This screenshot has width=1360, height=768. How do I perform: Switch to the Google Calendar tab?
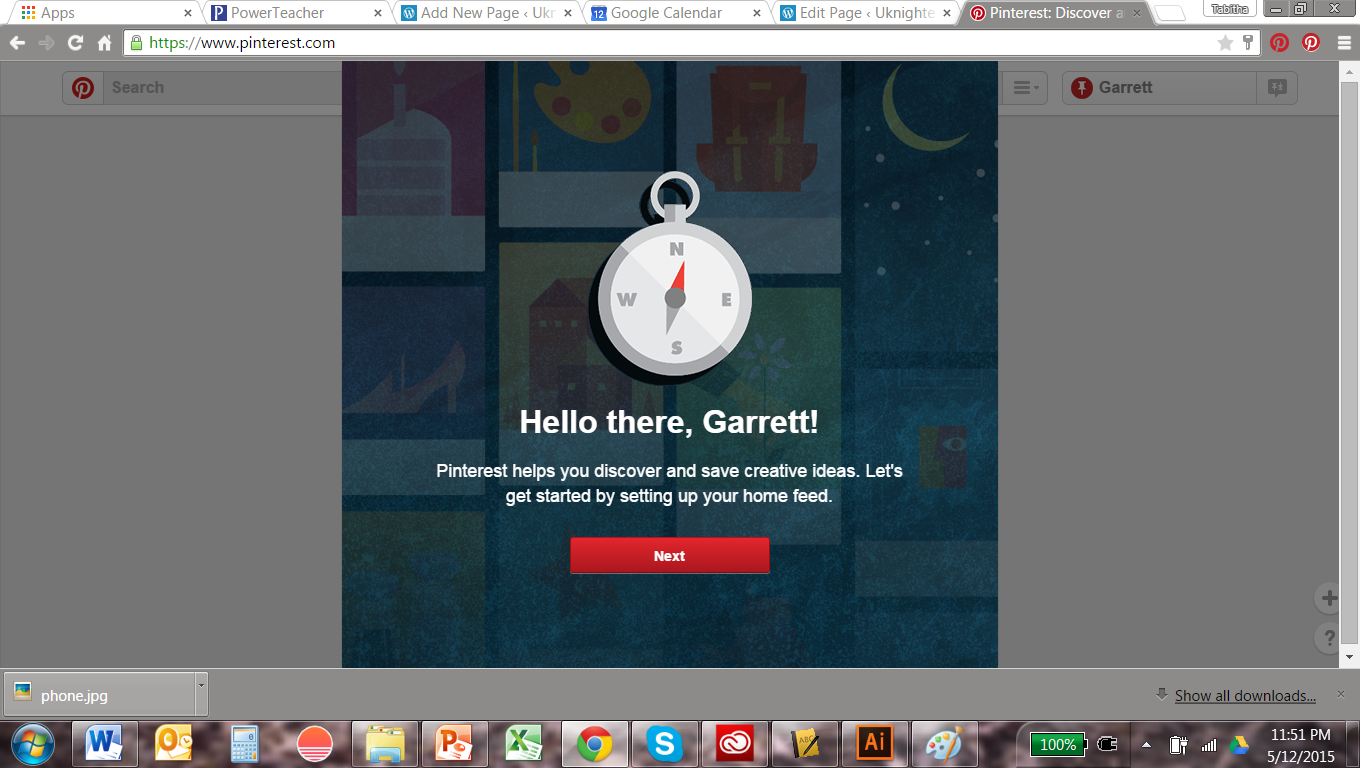pos(666,13)
